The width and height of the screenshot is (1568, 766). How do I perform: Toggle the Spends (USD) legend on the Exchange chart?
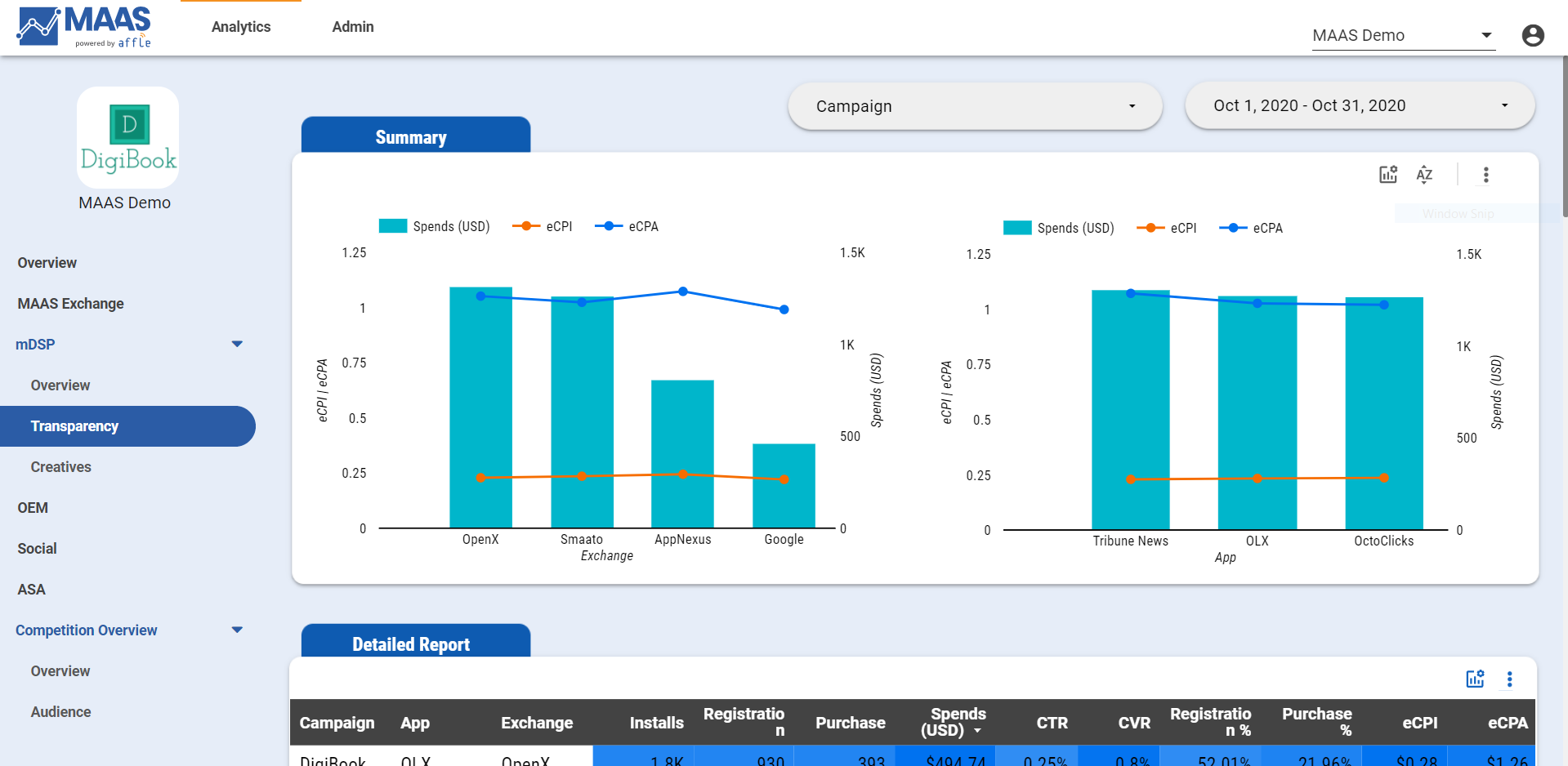[x=435, y=225]
